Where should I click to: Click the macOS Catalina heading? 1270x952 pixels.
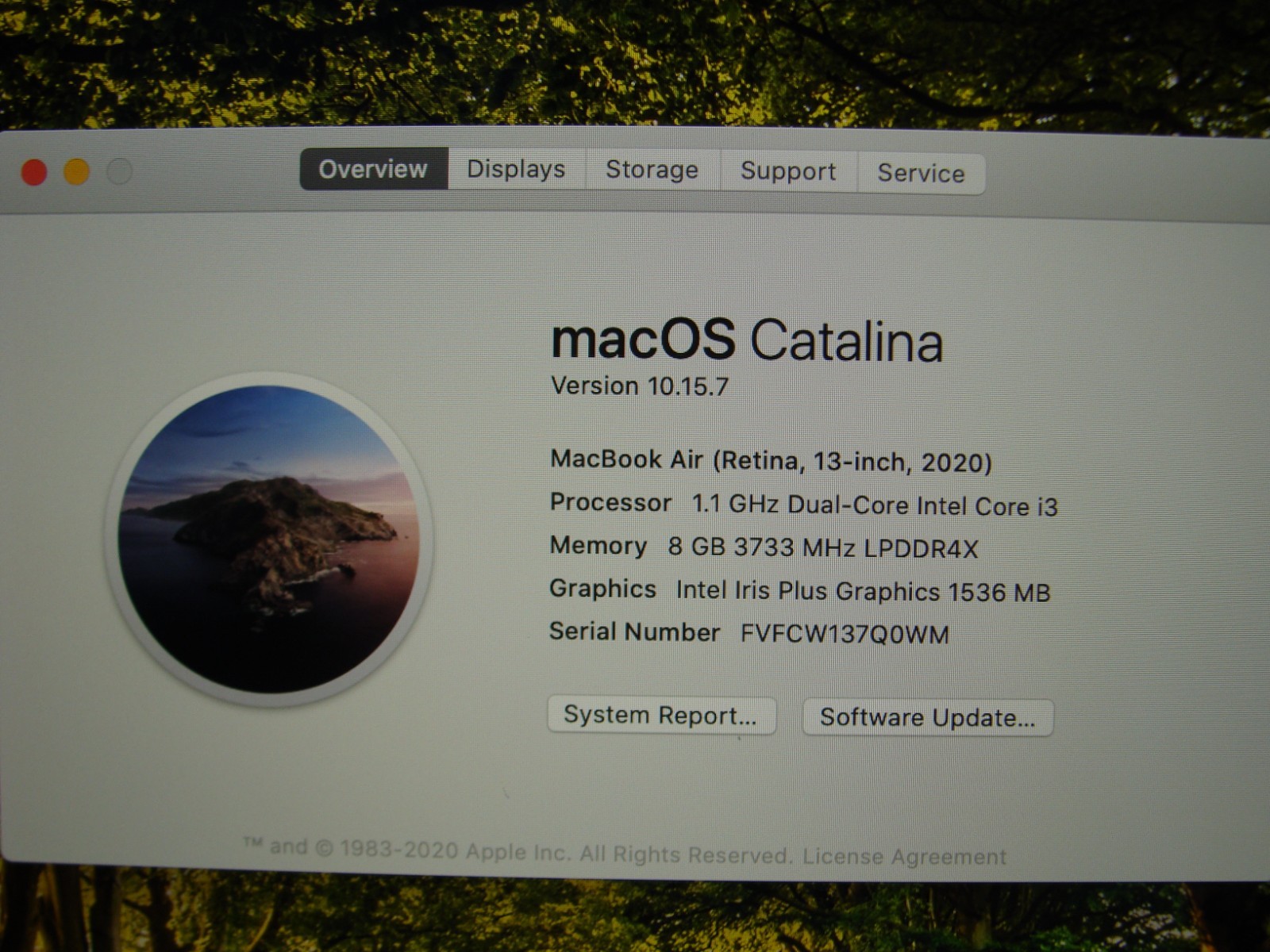(x=747, y=340)
